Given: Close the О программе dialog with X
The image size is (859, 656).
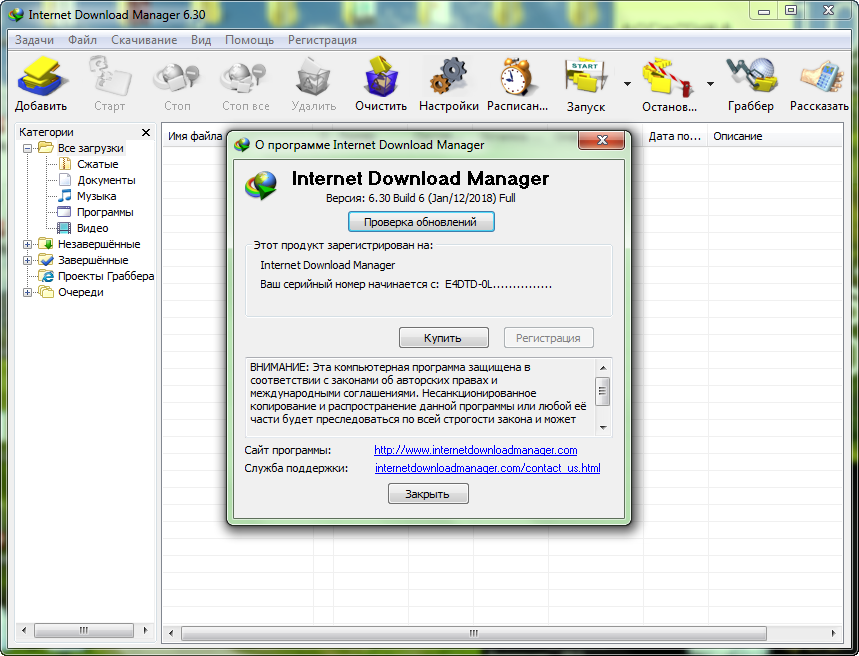Looking at the screenshot, I should [x=602, y=140].
